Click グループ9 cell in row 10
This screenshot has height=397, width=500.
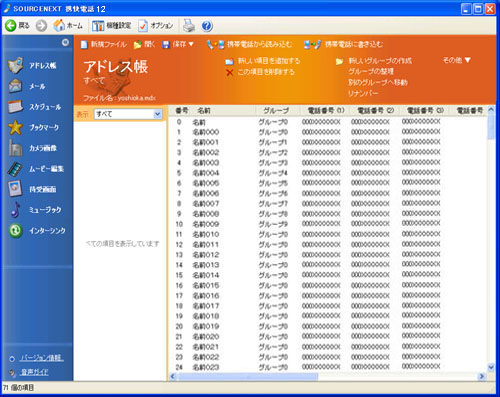(273, 224)
